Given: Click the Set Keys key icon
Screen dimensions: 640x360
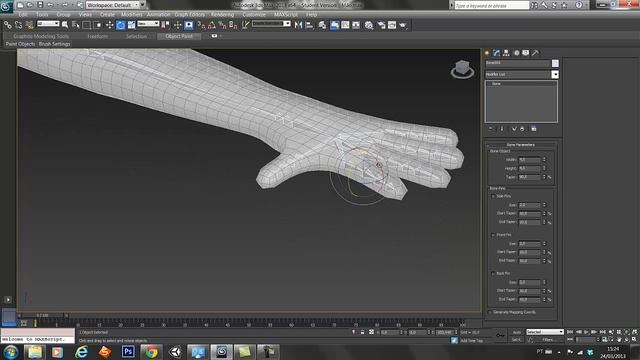Looking at the screenshot, I should click(x=500, y=336).
